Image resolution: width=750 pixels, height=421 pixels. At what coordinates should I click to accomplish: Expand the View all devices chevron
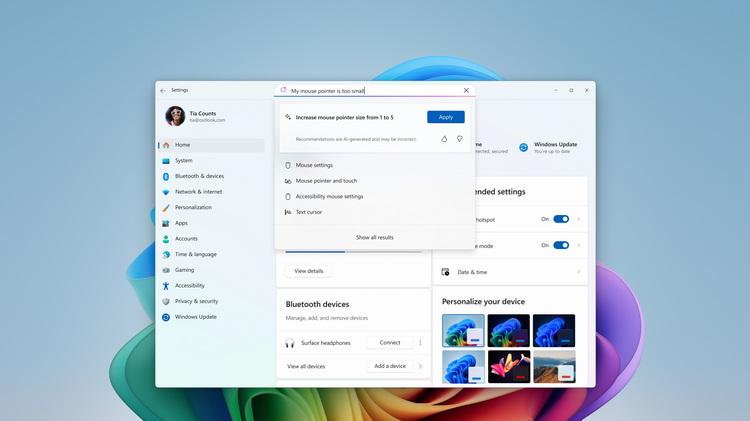(420, 366)
